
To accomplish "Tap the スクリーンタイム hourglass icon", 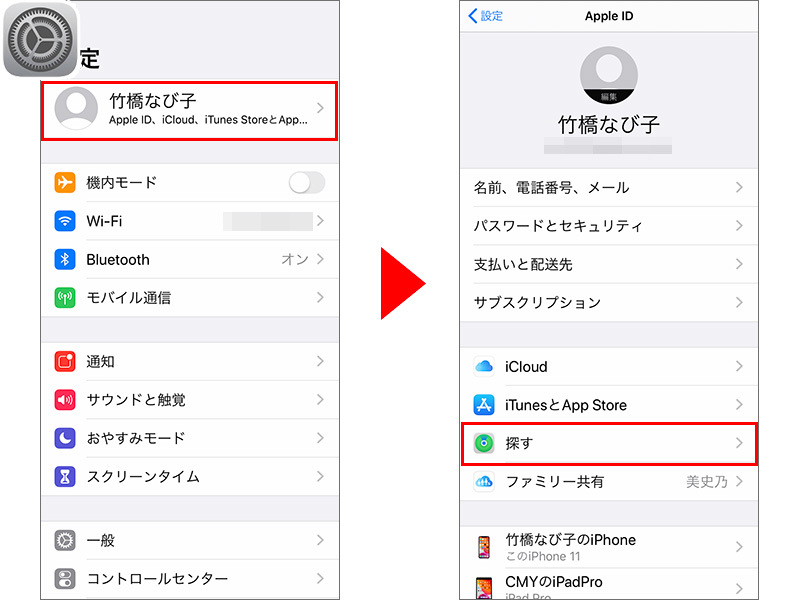I will (65, 477).
